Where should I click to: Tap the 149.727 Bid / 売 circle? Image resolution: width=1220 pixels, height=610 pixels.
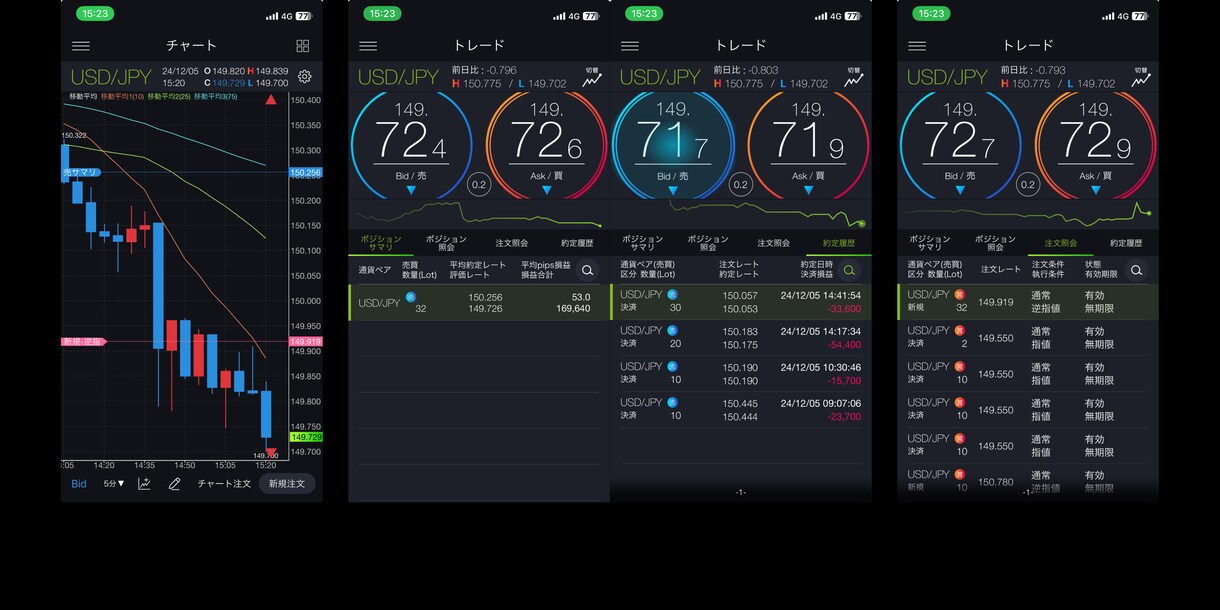click(960, 145)
